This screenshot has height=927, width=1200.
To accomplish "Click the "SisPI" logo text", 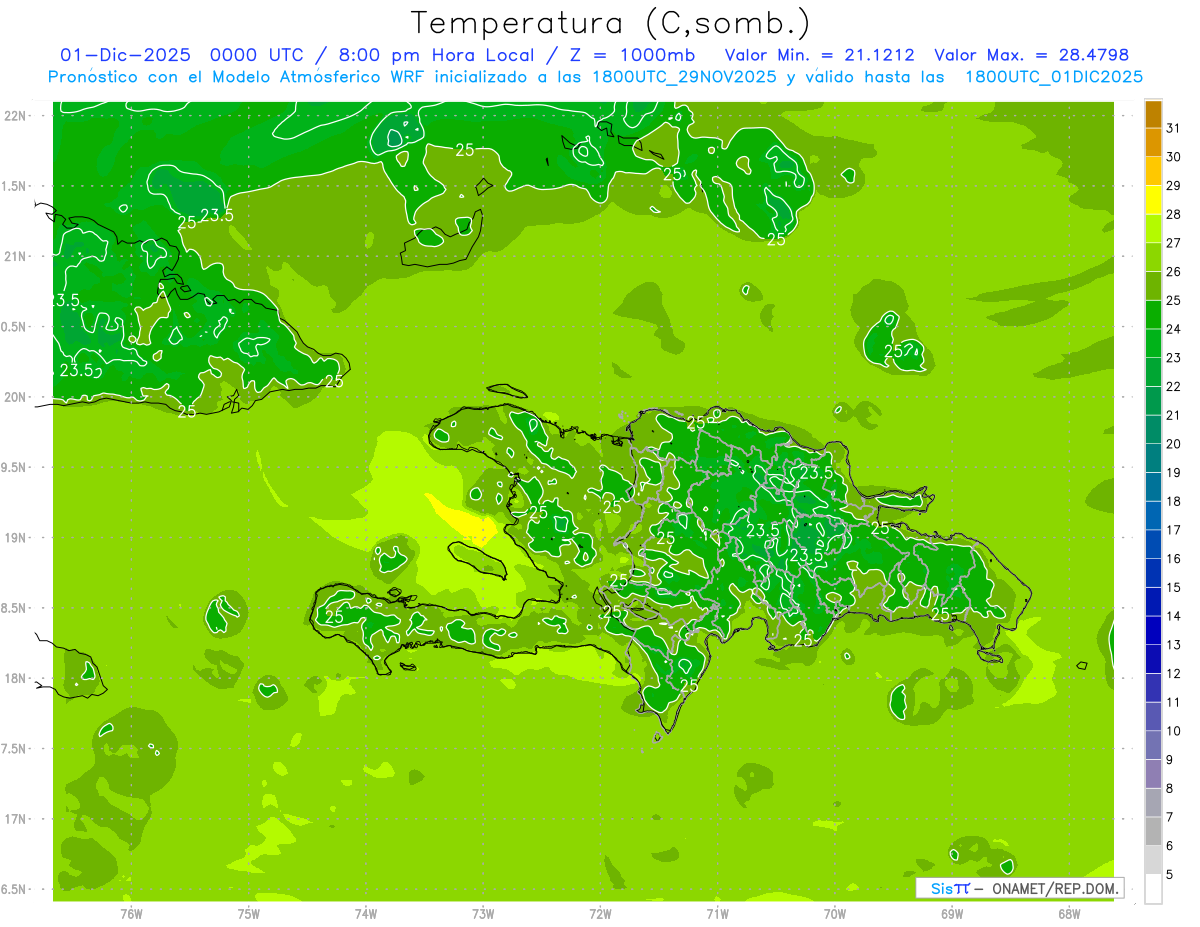I will [x=950, y=888].
